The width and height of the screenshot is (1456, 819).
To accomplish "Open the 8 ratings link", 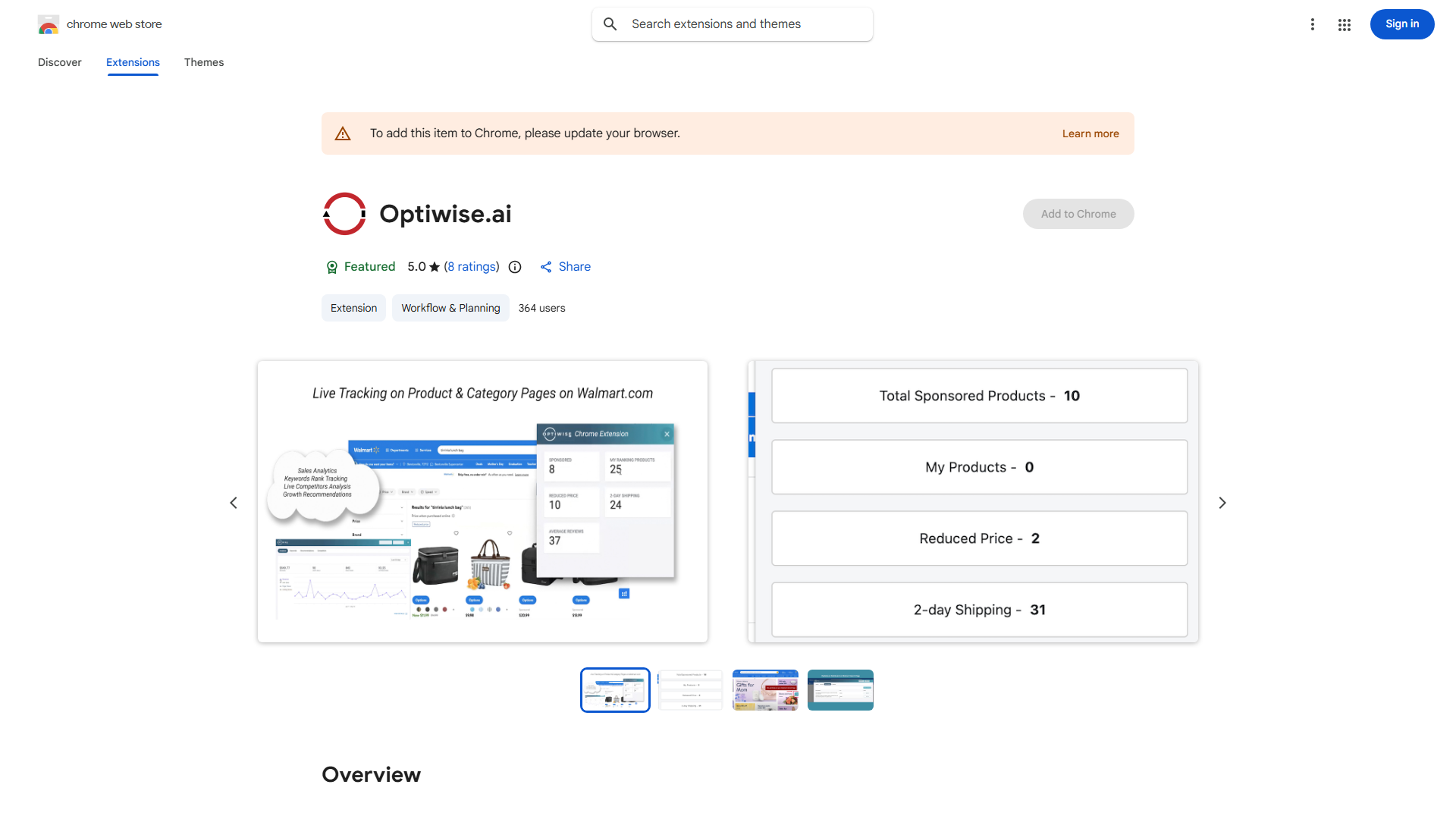I will [471, 267].
